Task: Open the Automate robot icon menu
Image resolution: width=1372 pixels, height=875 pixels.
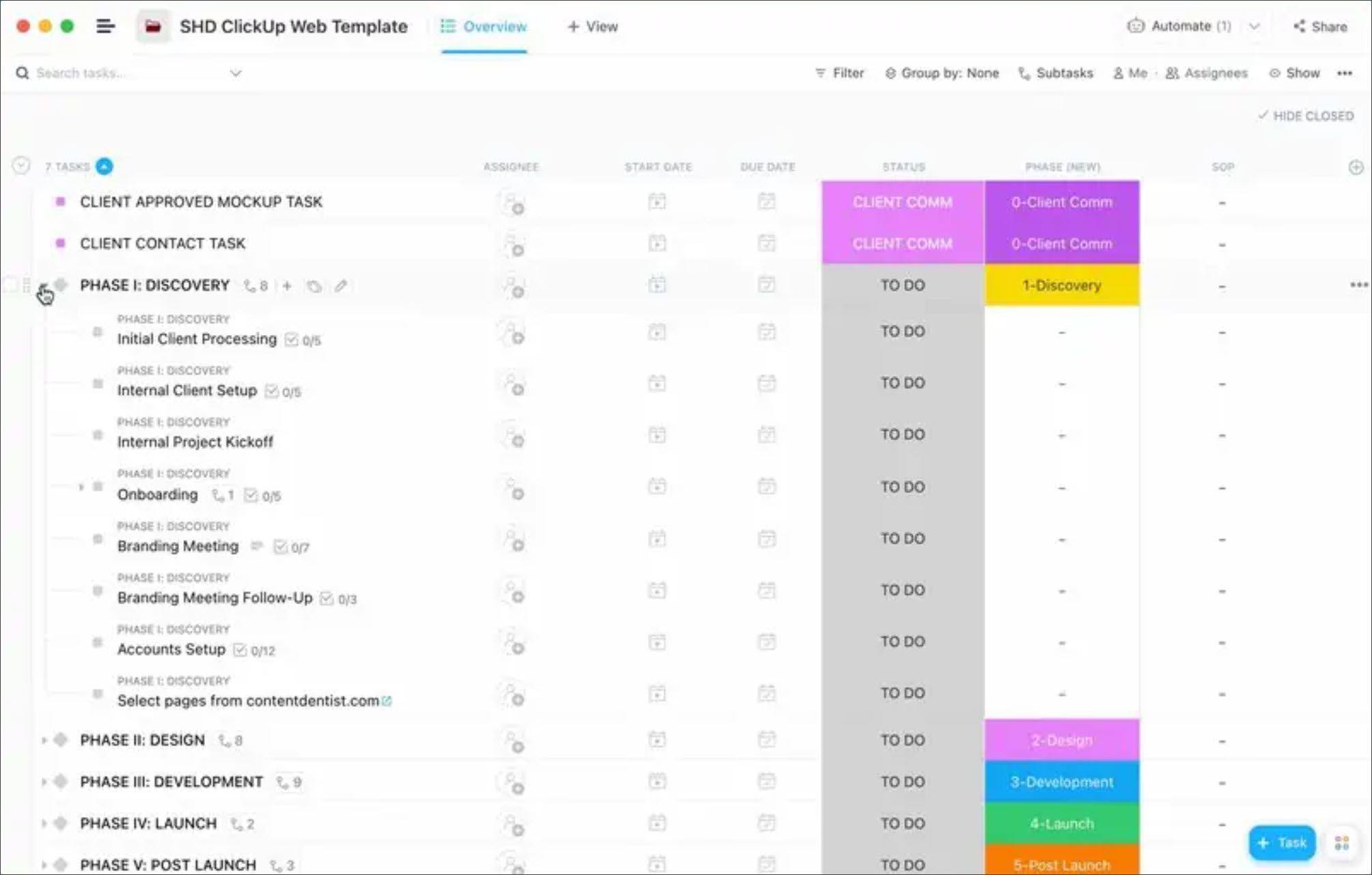Action: [1136, 26]
